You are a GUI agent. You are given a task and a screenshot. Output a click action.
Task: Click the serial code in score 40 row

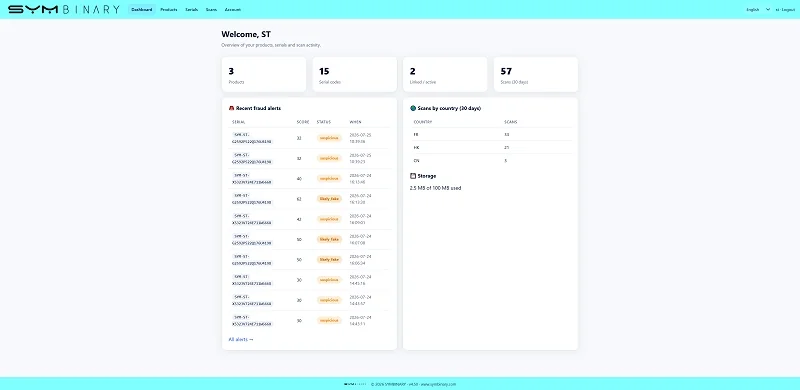252,179
